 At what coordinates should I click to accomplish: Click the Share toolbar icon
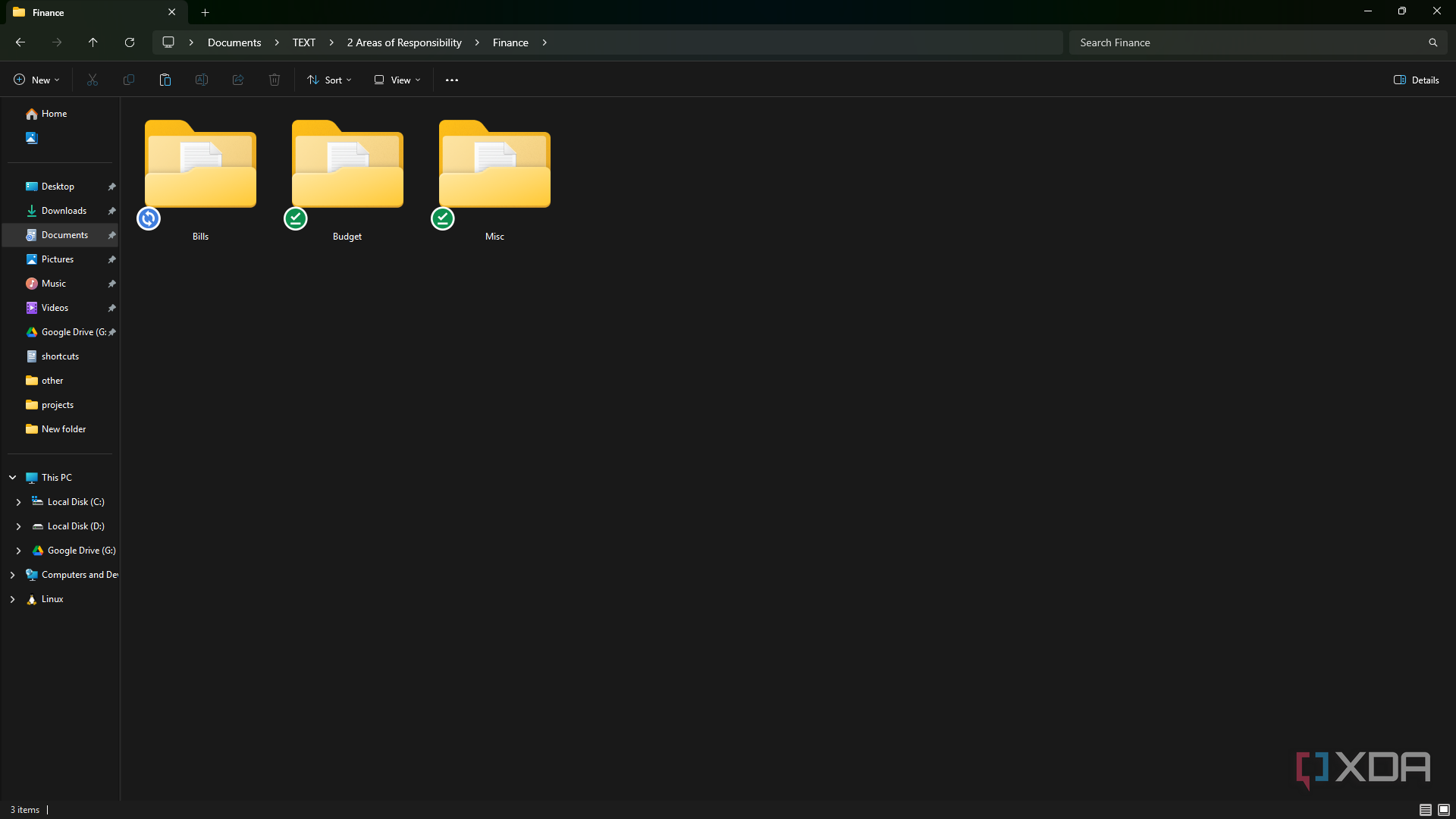point(238,80)
